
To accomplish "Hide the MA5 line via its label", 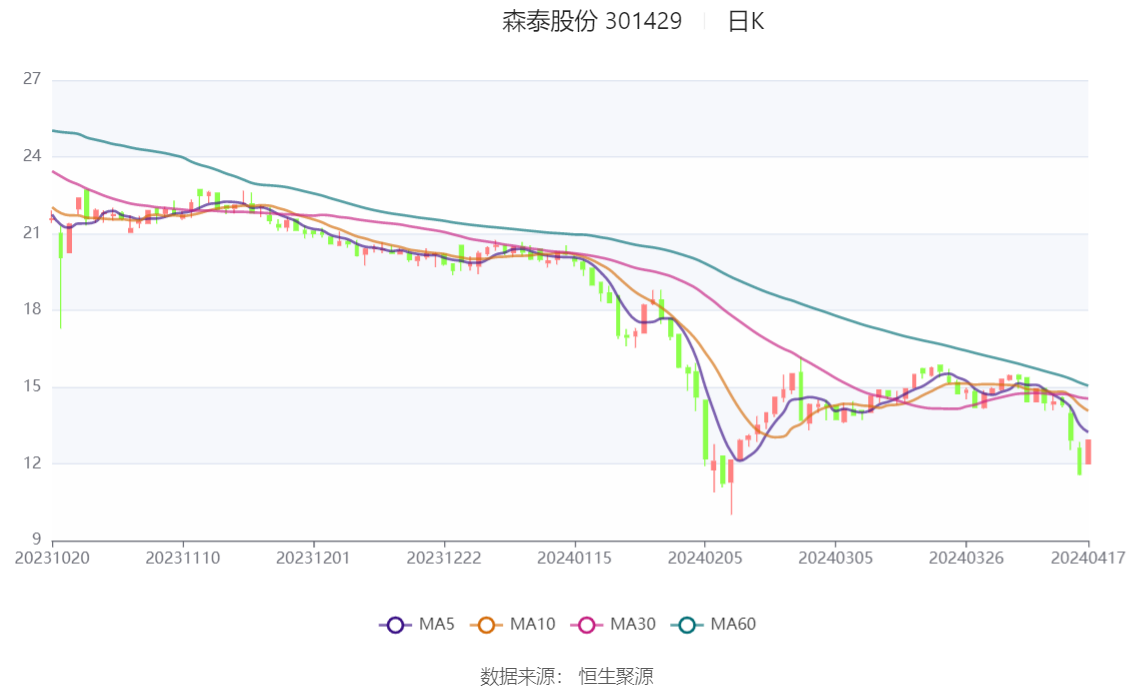I will click(437, 624).
